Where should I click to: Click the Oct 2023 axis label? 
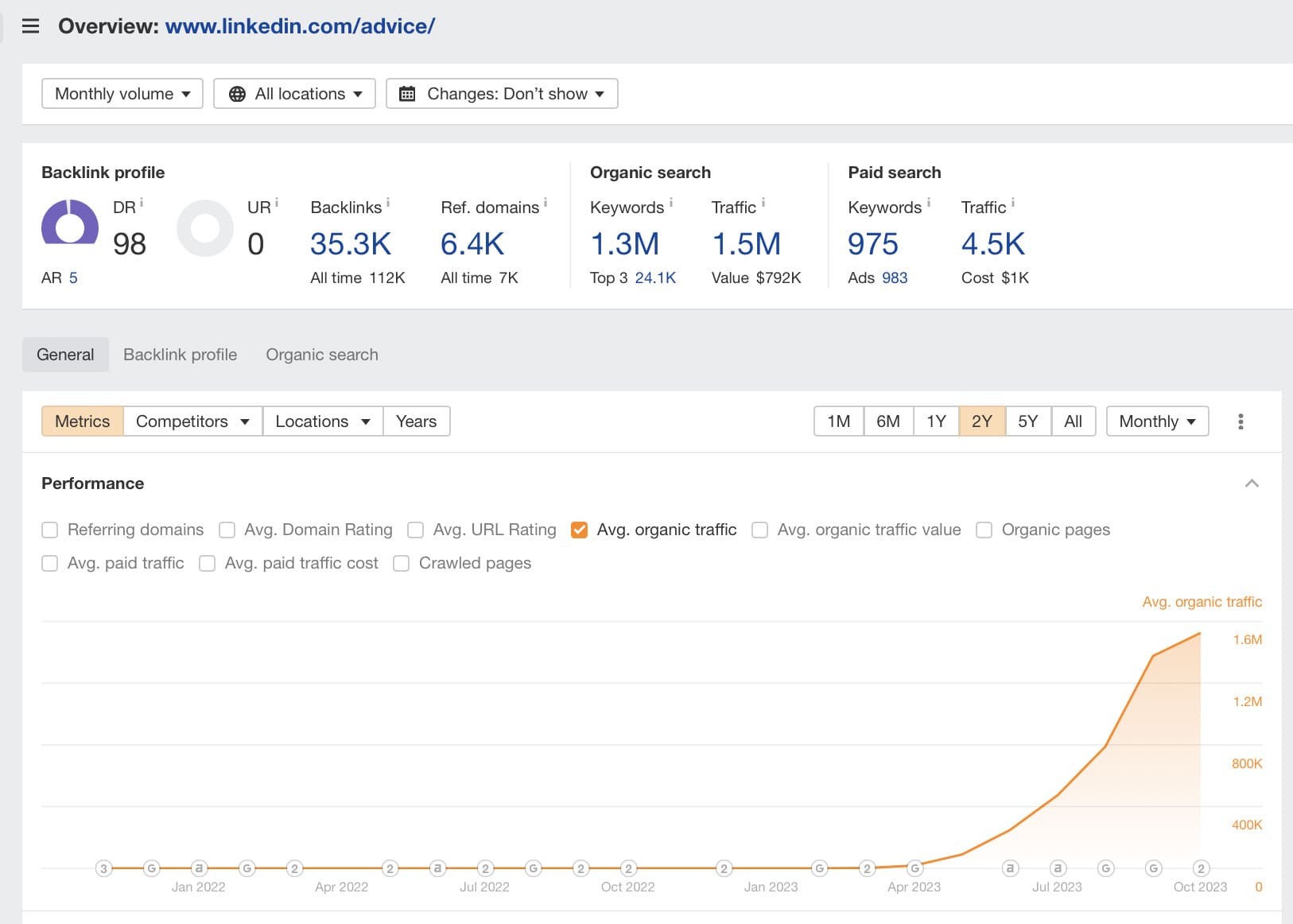pos(1200,887)
